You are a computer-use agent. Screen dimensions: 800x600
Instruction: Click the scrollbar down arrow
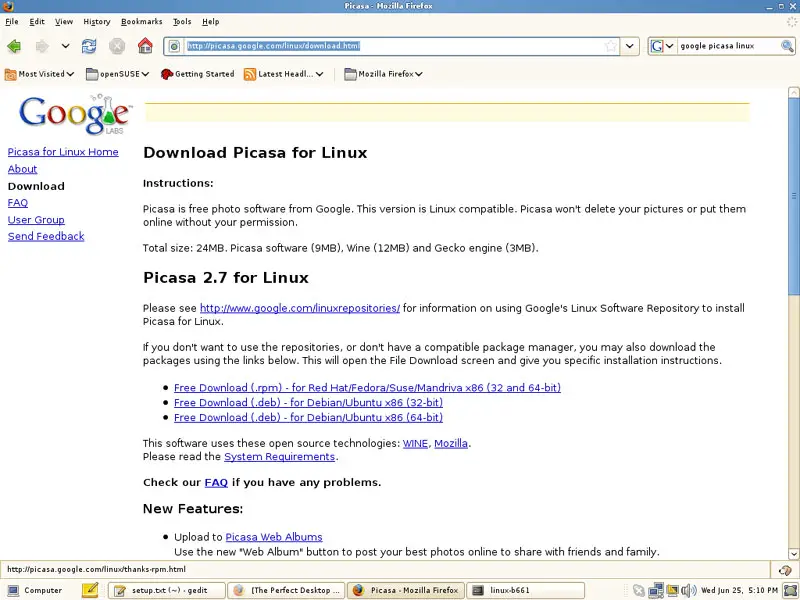[x=794, y=554]
